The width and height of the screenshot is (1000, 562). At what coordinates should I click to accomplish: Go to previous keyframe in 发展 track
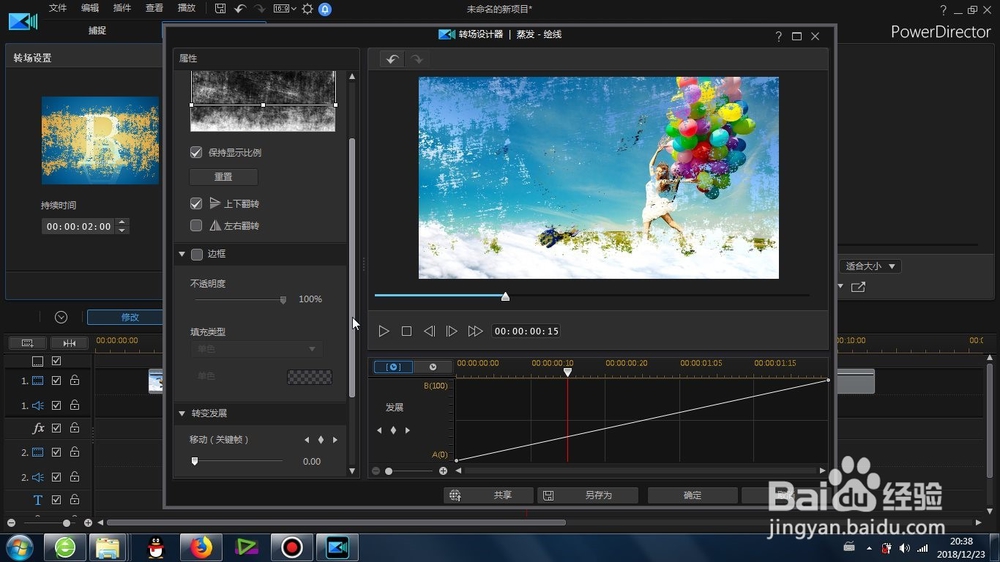(x=379, y=431)
